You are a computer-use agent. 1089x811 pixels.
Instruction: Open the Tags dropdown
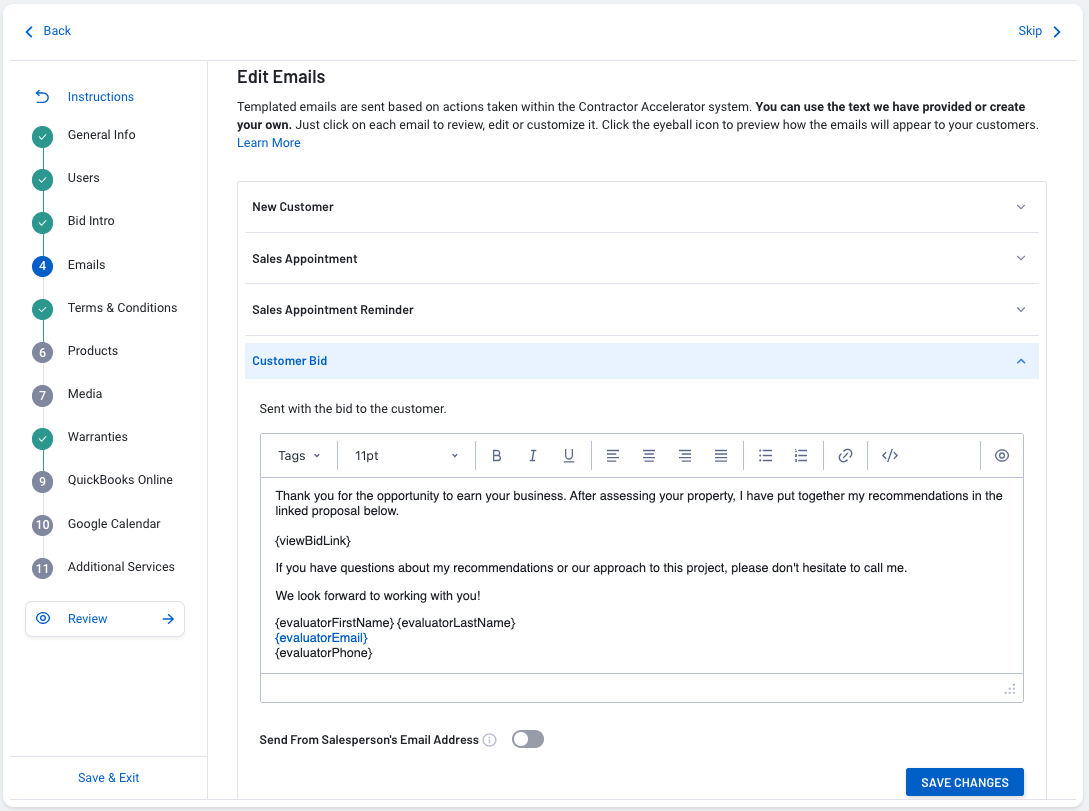[299, 455]
